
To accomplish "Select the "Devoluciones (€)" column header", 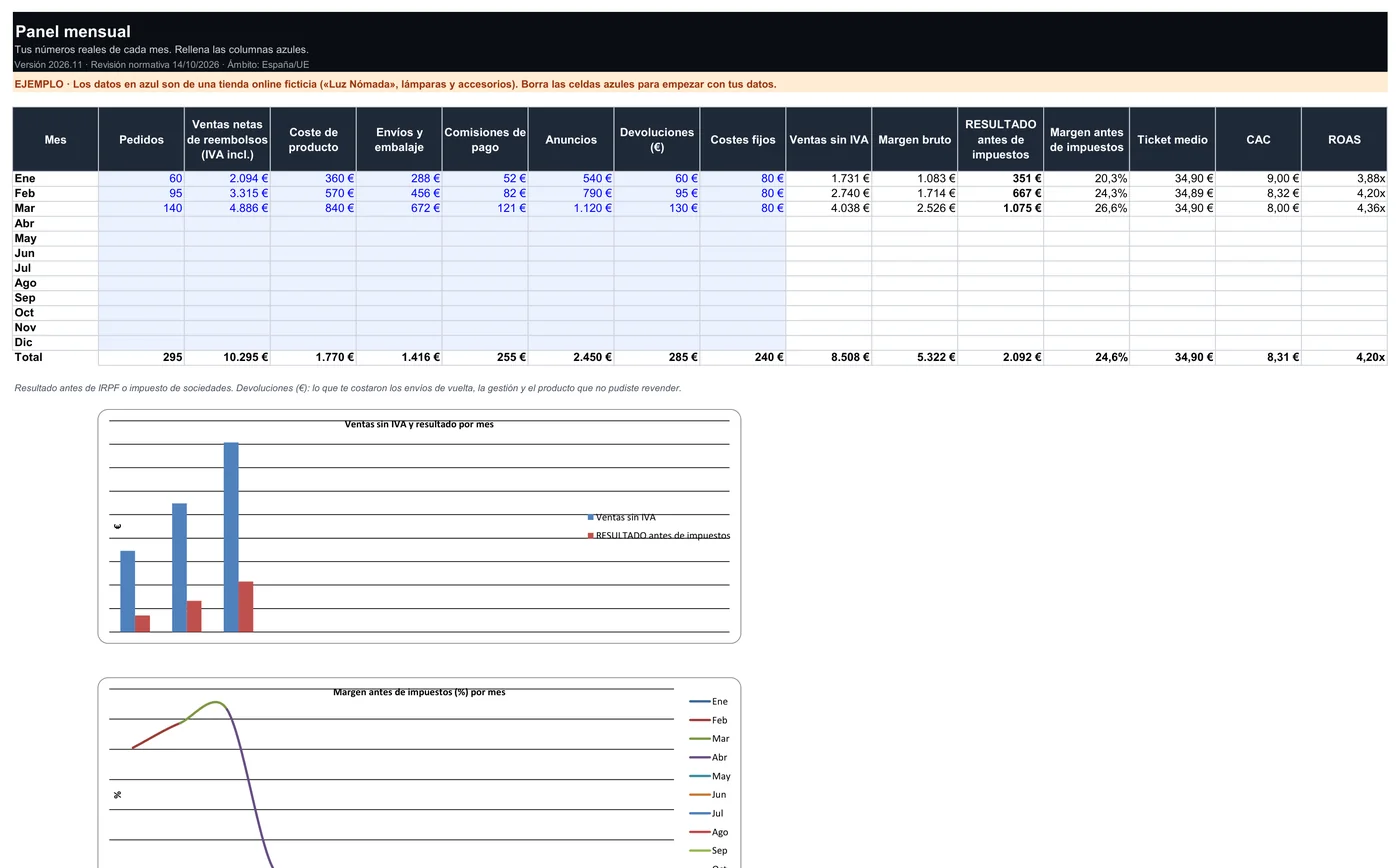I will (657, 140).
